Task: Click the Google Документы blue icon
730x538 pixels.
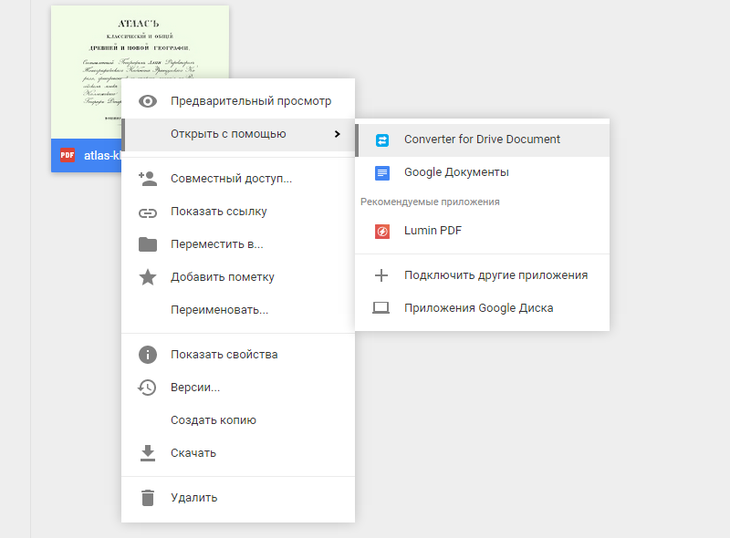Action: tap(382, 172)
